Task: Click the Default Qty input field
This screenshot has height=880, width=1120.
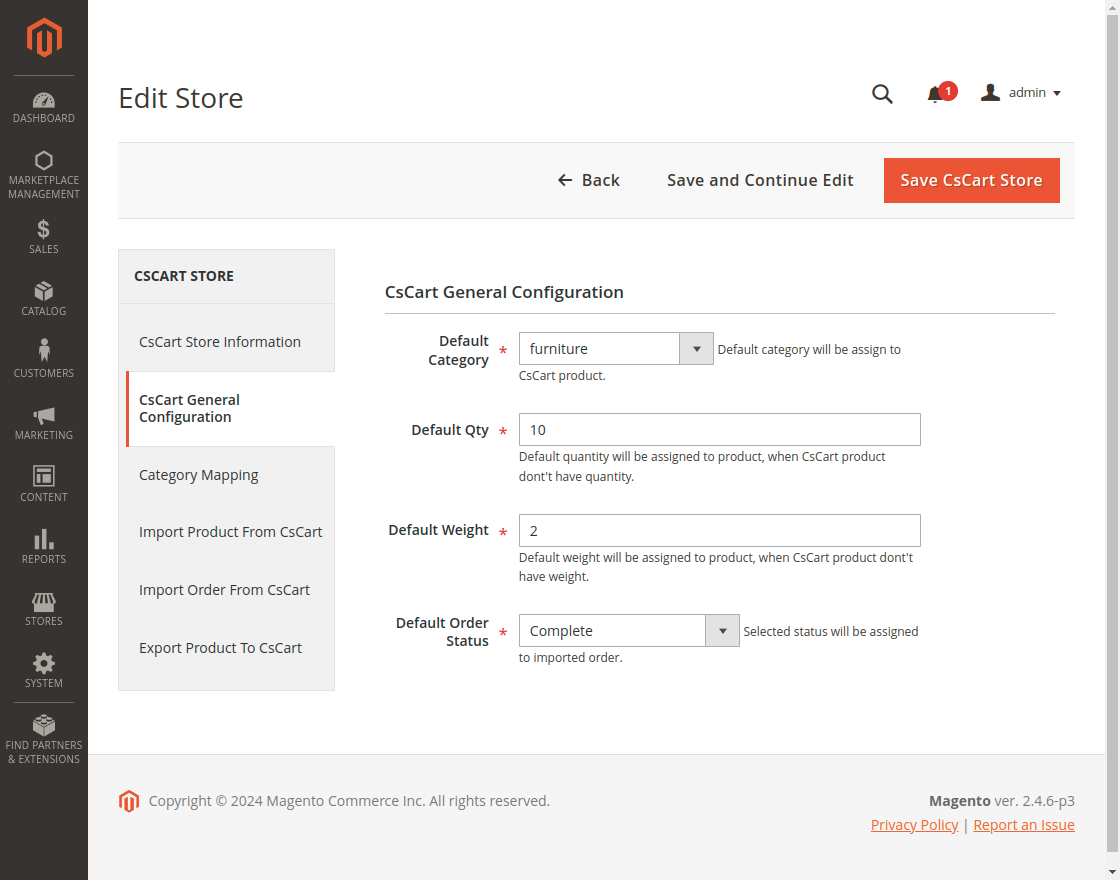Action: pyautogui.click(x=719, y=430)
